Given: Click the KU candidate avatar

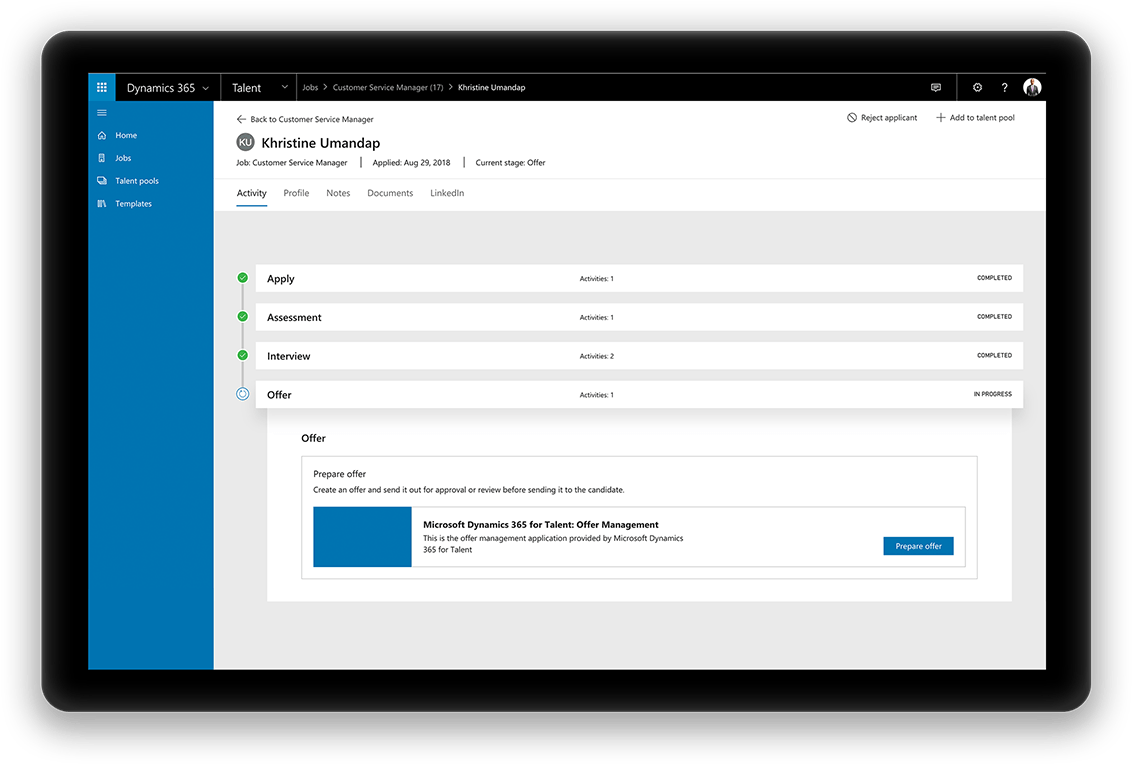Looking at the screenshot, I should (245, 142).
